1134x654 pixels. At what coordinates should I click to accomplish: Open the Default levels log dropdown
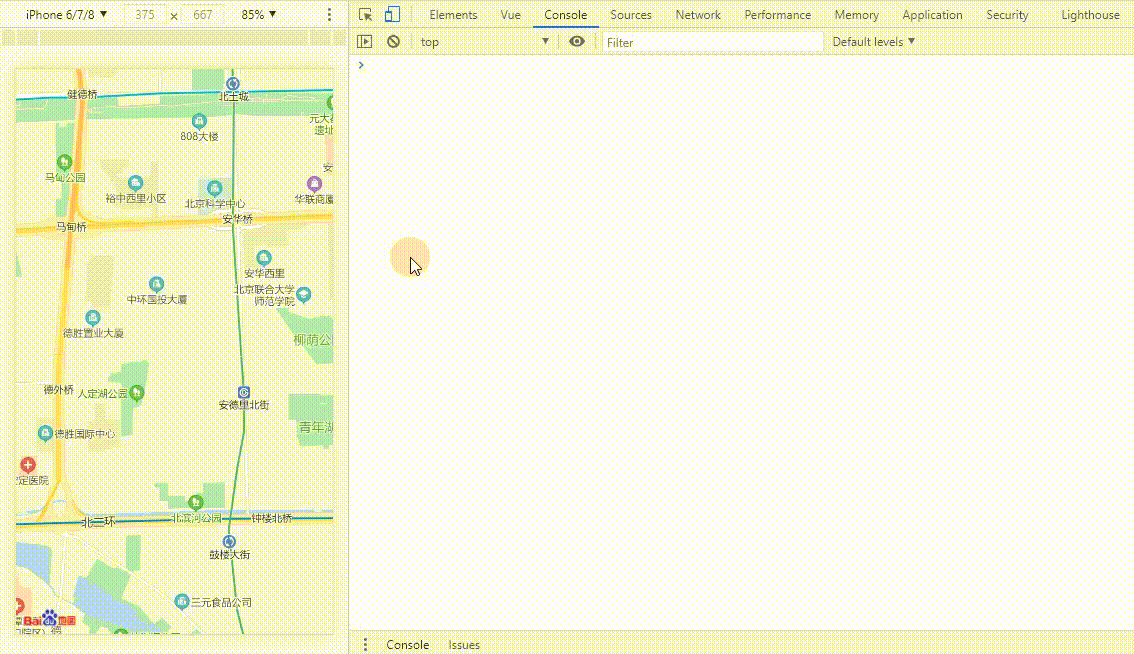pyautogui.click(x=874, y=42)
